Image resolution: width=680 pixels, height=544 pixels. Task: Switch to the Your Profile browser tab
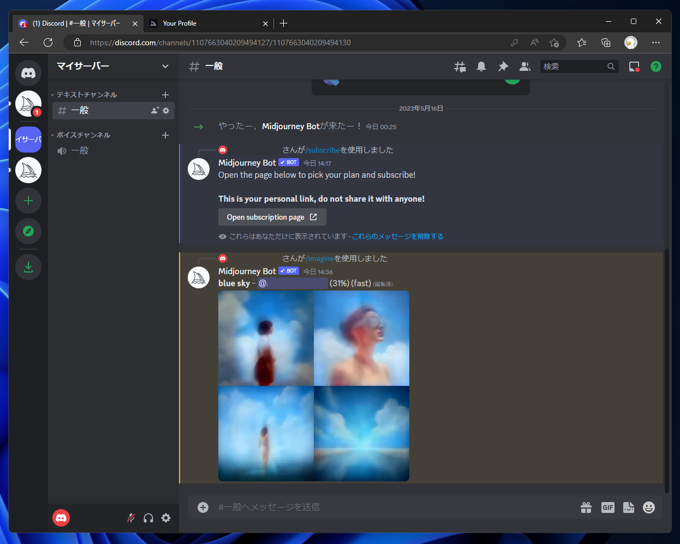(x=208, y=23)
